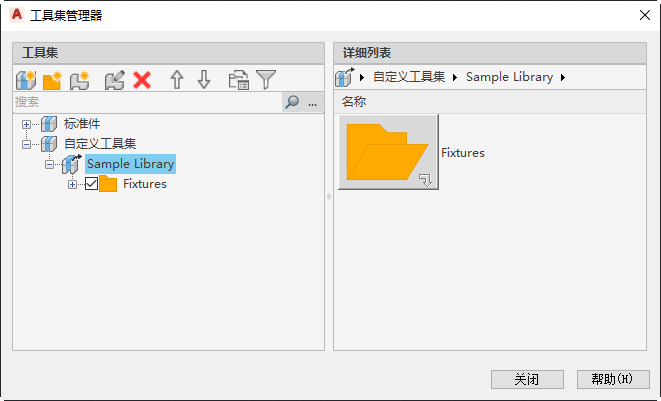661x401 pixels.
Task: Expand the Fixtures folder node
Action: [x=72, y=184]
